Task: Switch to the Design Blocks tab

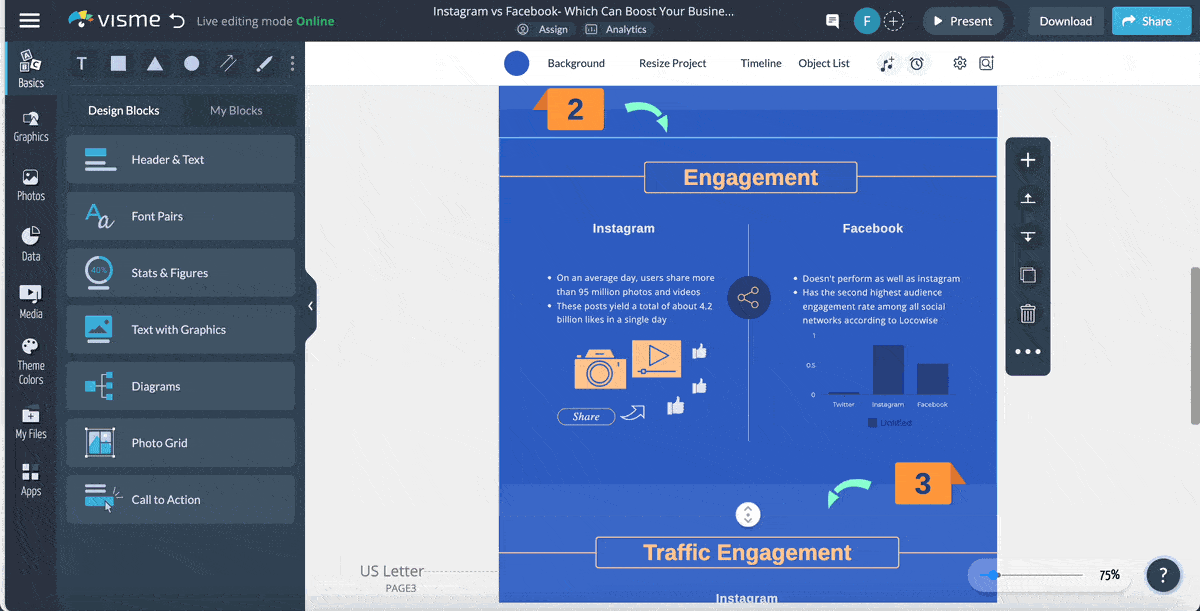Action: (123, 111)
